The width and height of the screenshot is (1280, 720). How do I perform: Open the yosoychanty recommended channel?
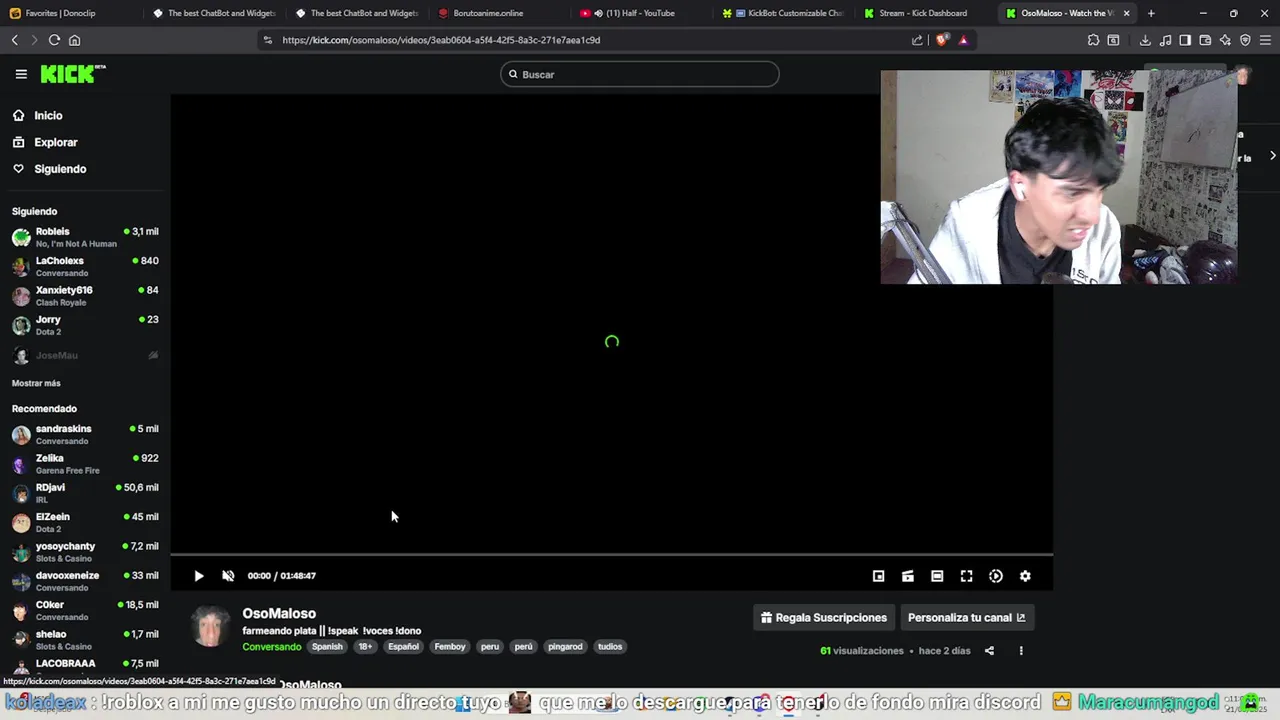[85, 552]
